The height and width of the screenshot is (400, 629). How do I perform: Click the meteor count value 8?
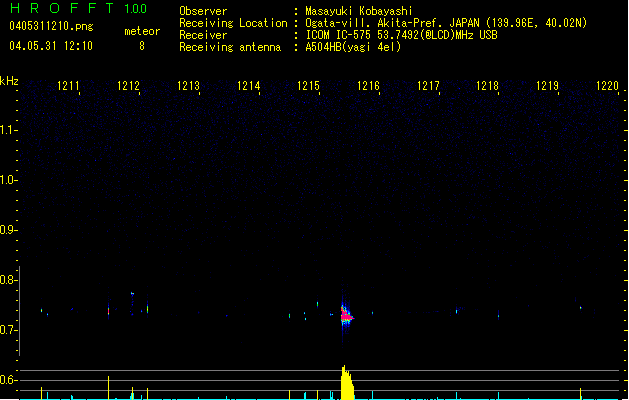pyautogui.click(x=142, y=46)
